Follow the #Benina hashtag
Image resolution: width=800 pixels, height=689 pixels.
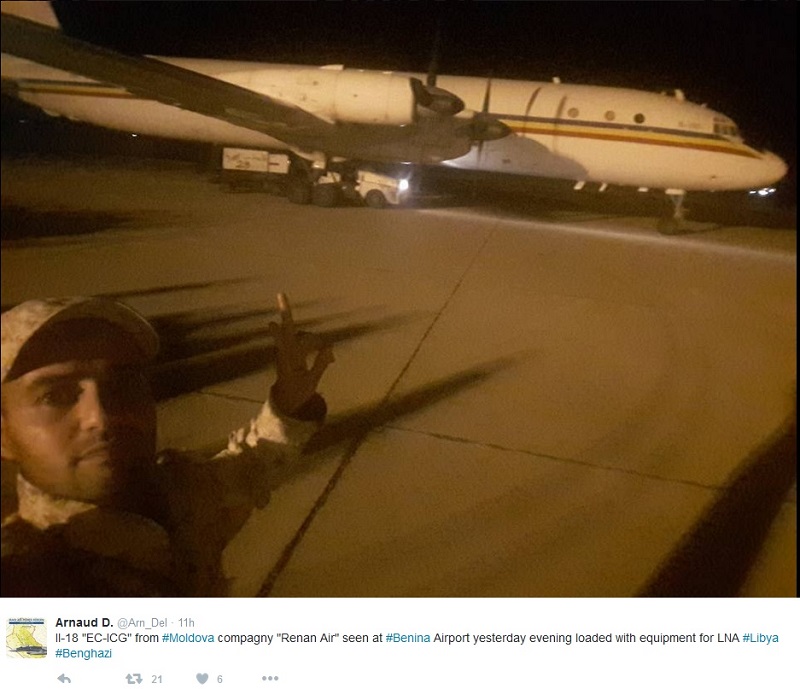pos(408,638)
